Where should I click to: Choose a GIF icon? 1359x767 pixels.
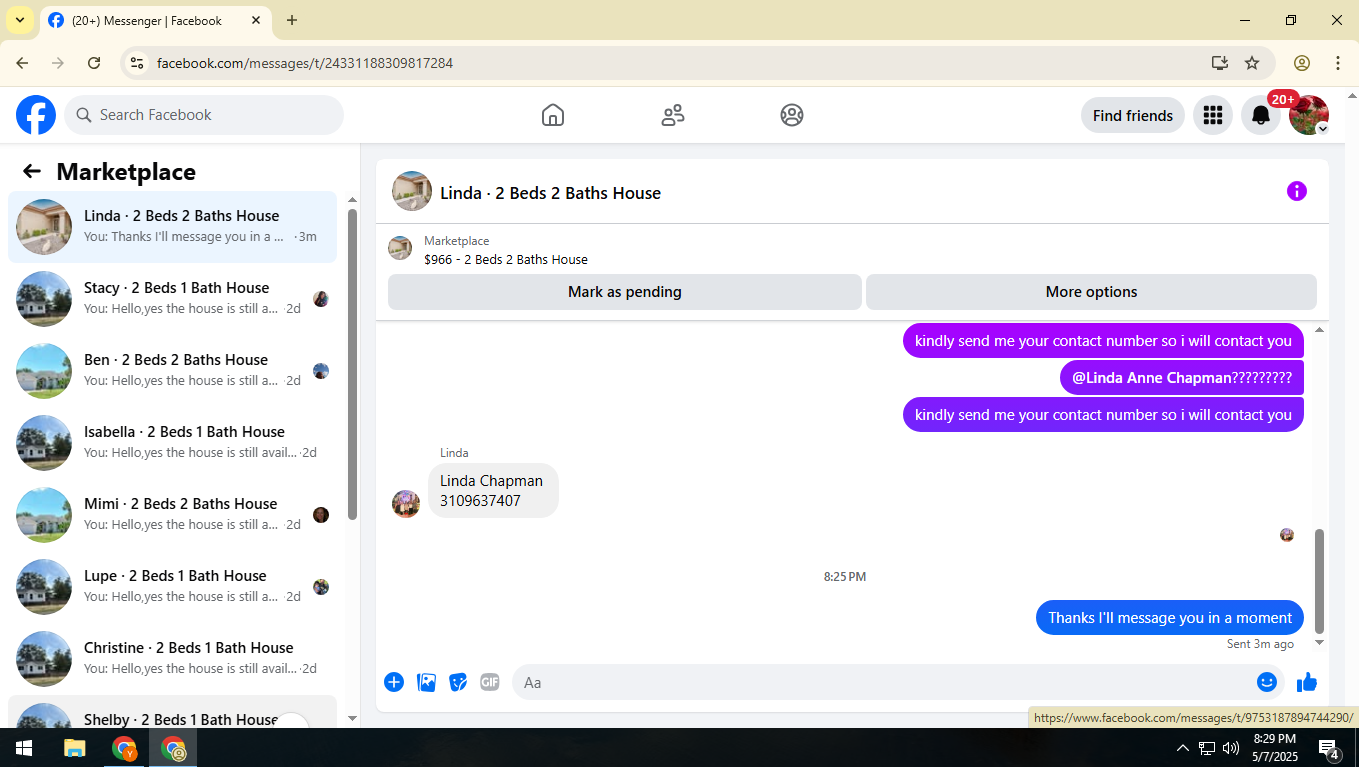tap(489, 682)
